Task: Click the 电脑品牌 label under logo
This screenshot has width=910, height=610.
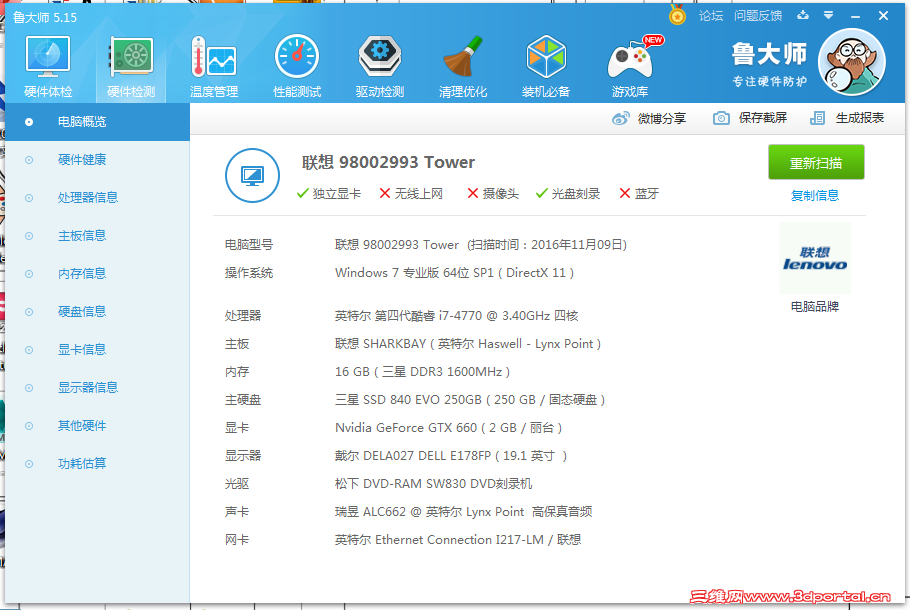Action: coord(815,306)
